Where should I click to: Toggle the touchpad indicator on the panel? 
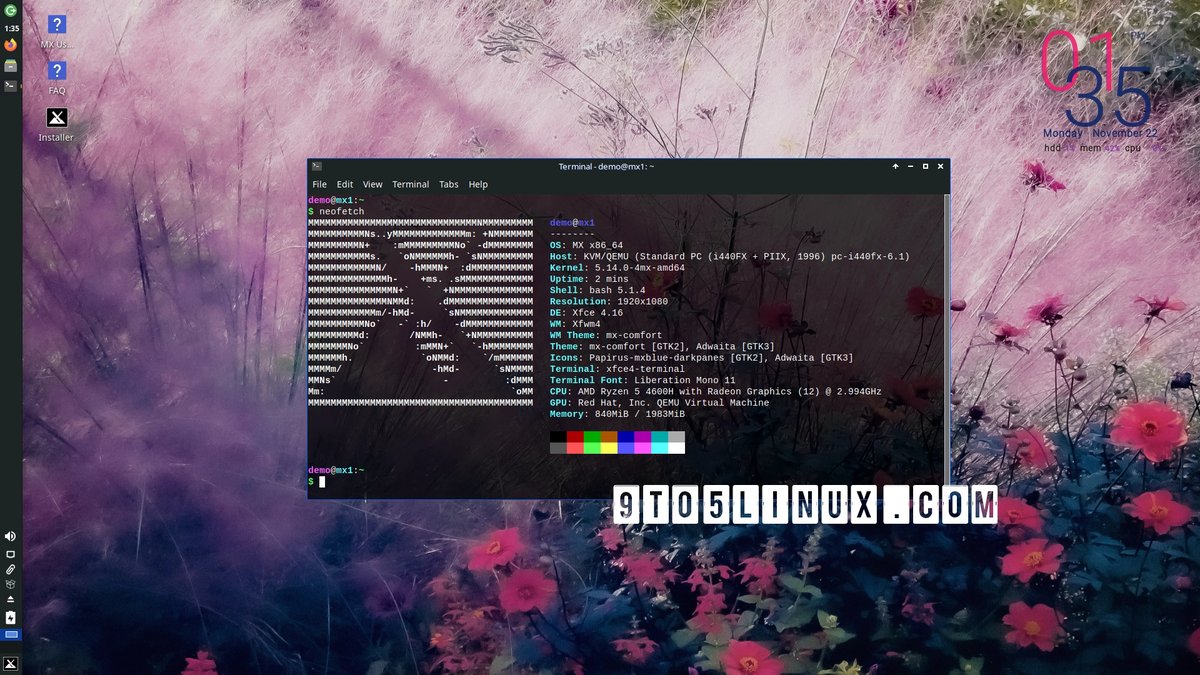pos(10,553)
